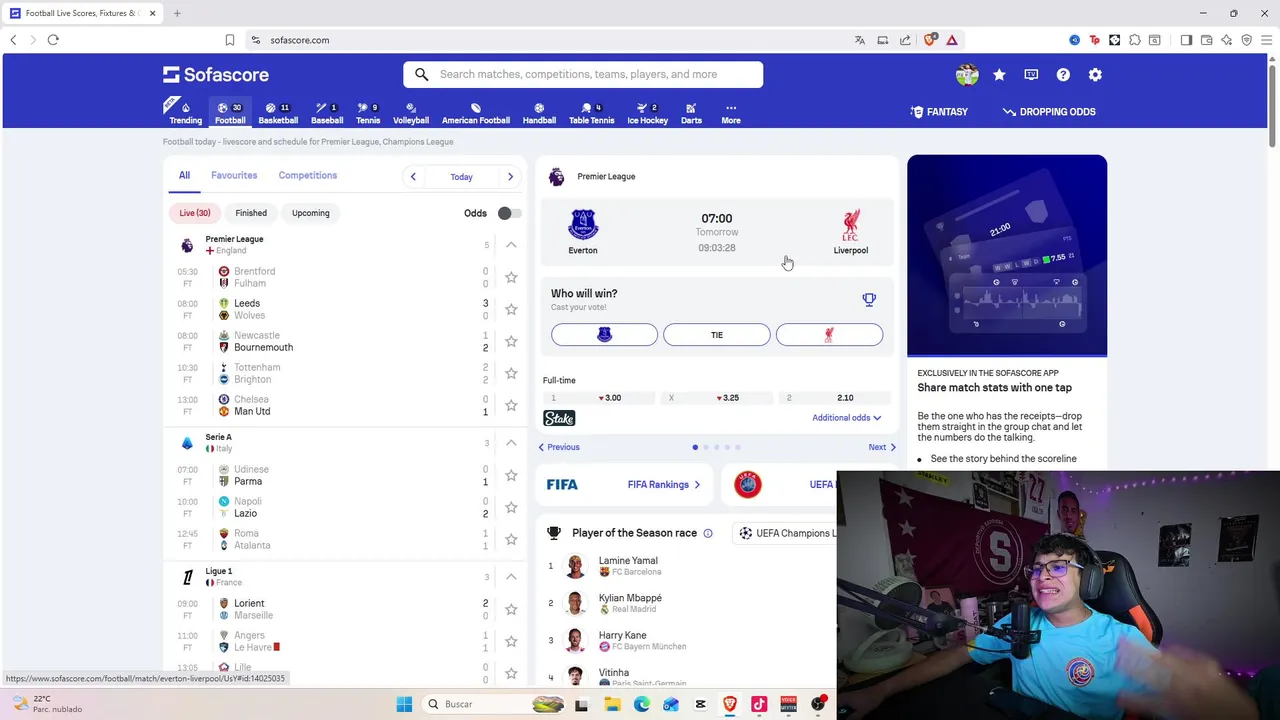The image size is (1280, 720).
Task: Go to the previous day arrow
Action: [x=413, y=177]
